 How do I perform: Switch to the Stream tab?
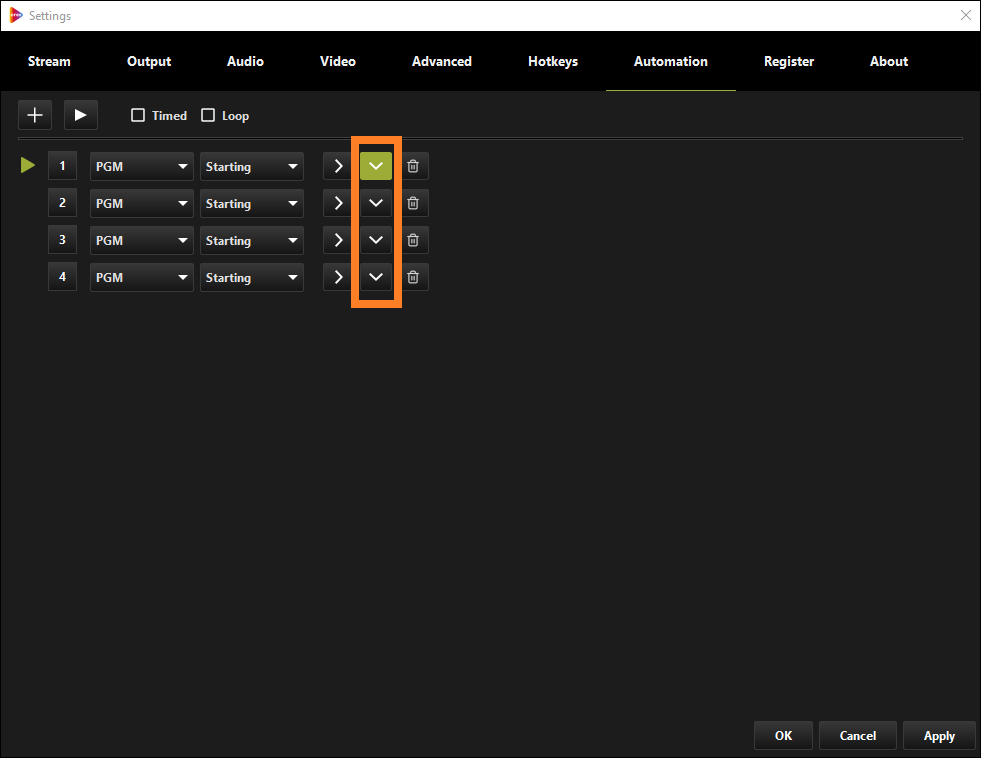[49, 61]
